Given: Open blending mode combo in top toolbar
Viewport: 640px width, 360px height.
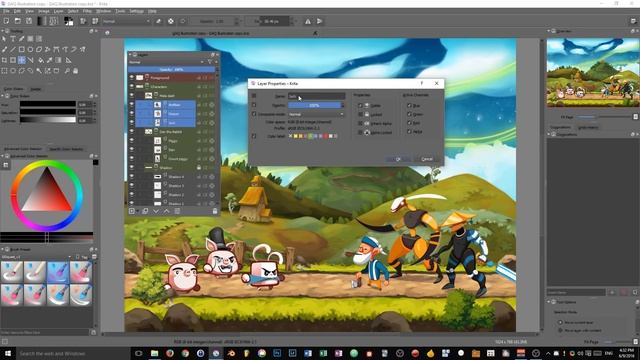Looking at the screenshot, I should (x=126, y=21).
